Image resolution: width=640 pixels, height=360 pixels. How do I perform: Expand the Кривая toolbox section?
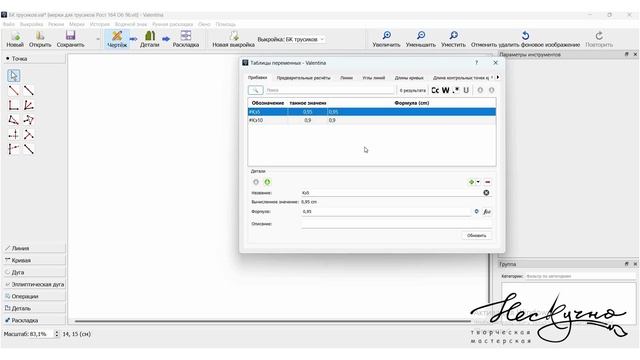point(34,260)
